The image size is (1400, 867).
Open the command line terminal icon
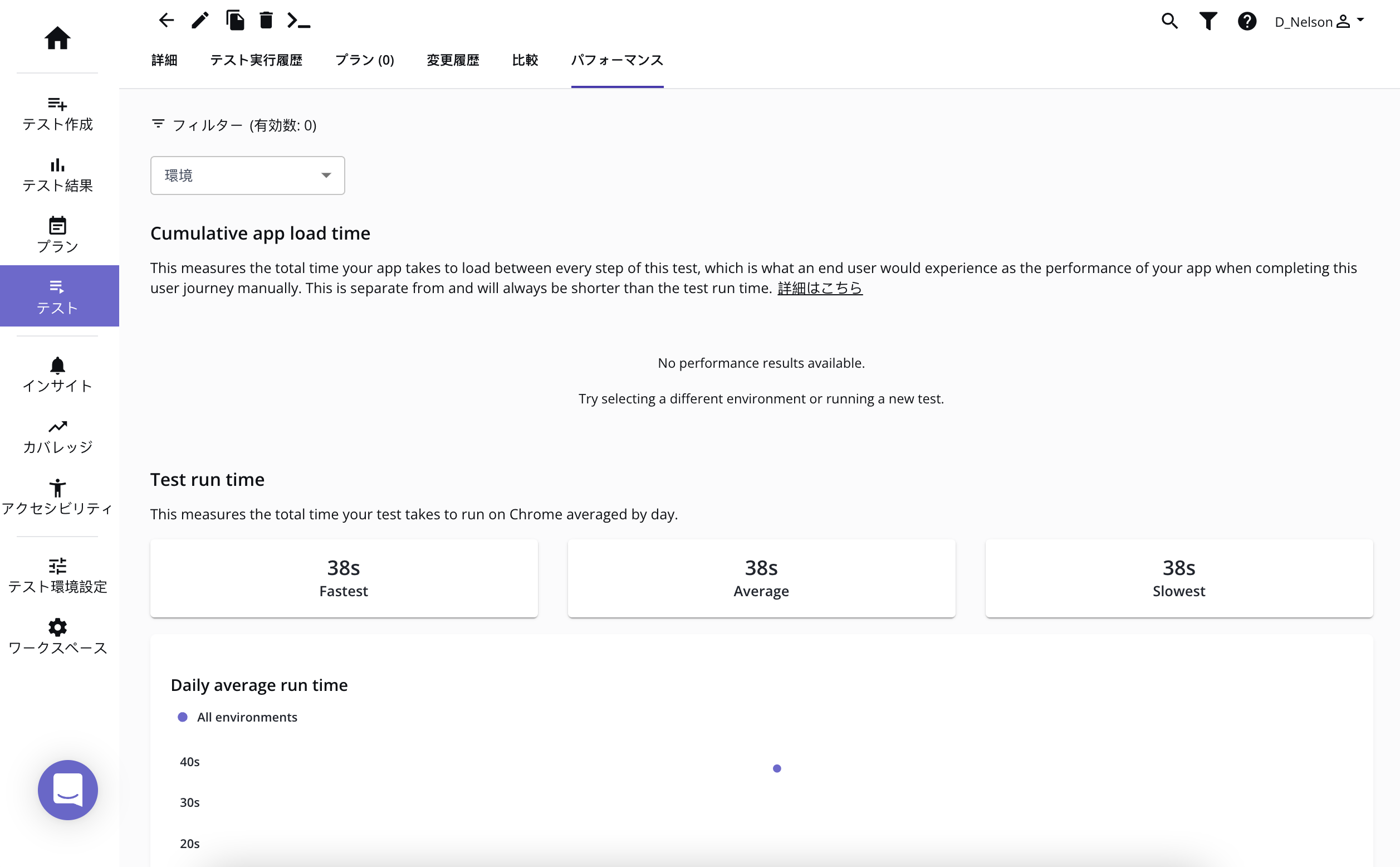coord(298,21)
